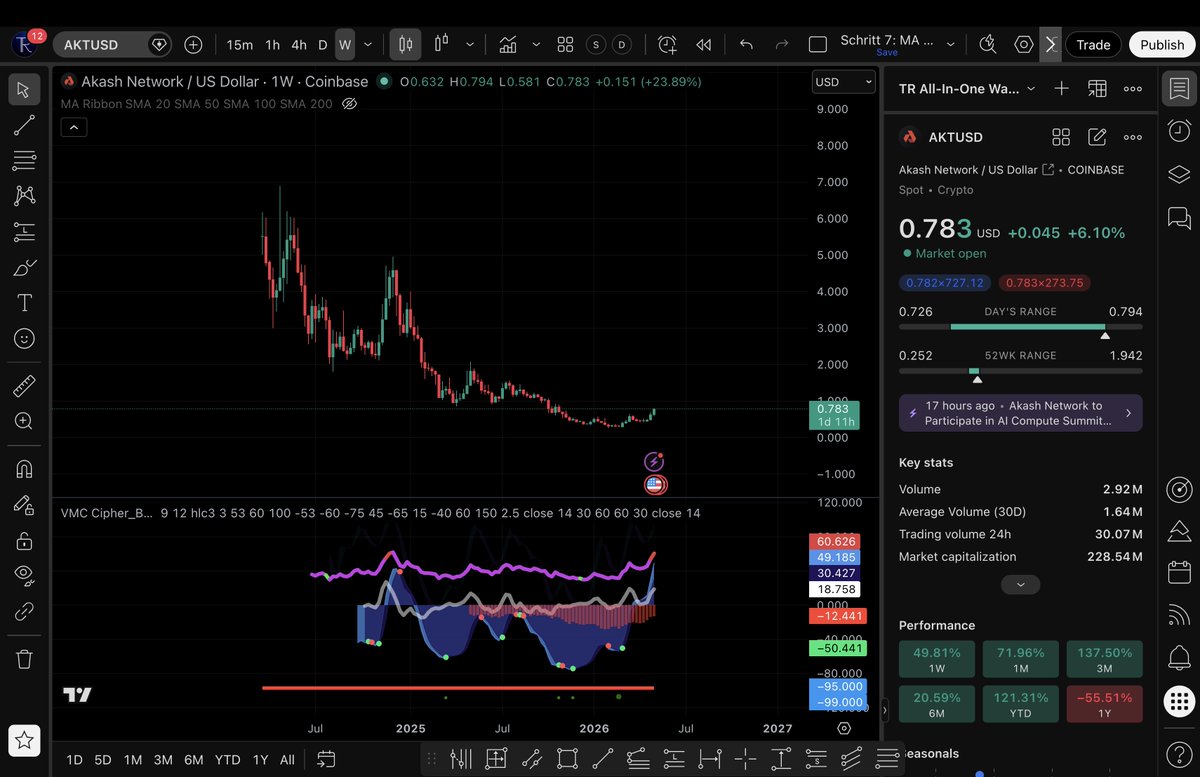This screenshot has width=1200, height=777.
Task: Open chart settings hexagon icon
Action: (x=1024, y=45)
